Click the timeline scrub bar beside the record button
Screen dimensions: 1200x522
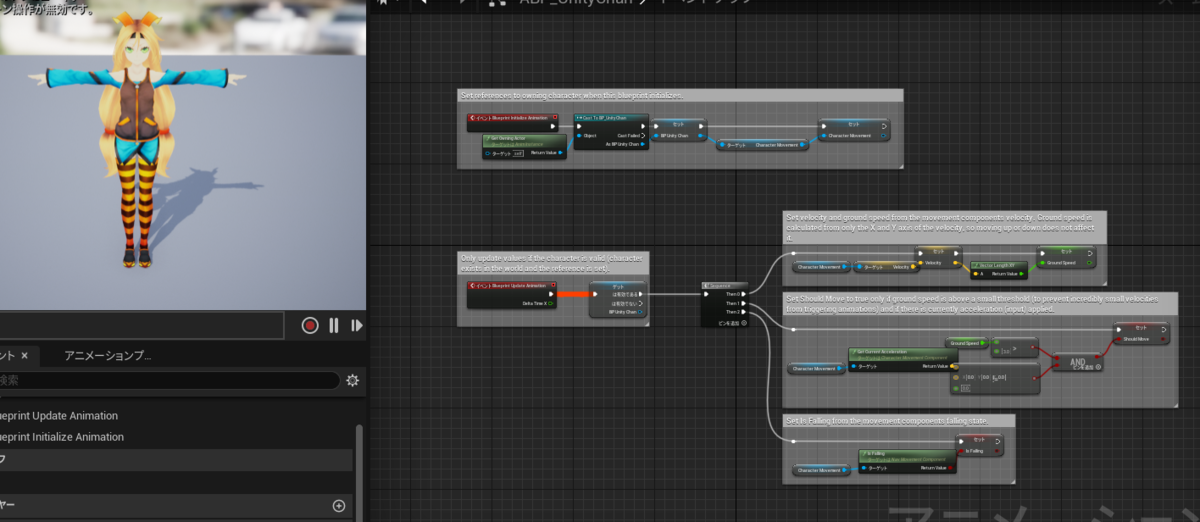coord(142,325)
